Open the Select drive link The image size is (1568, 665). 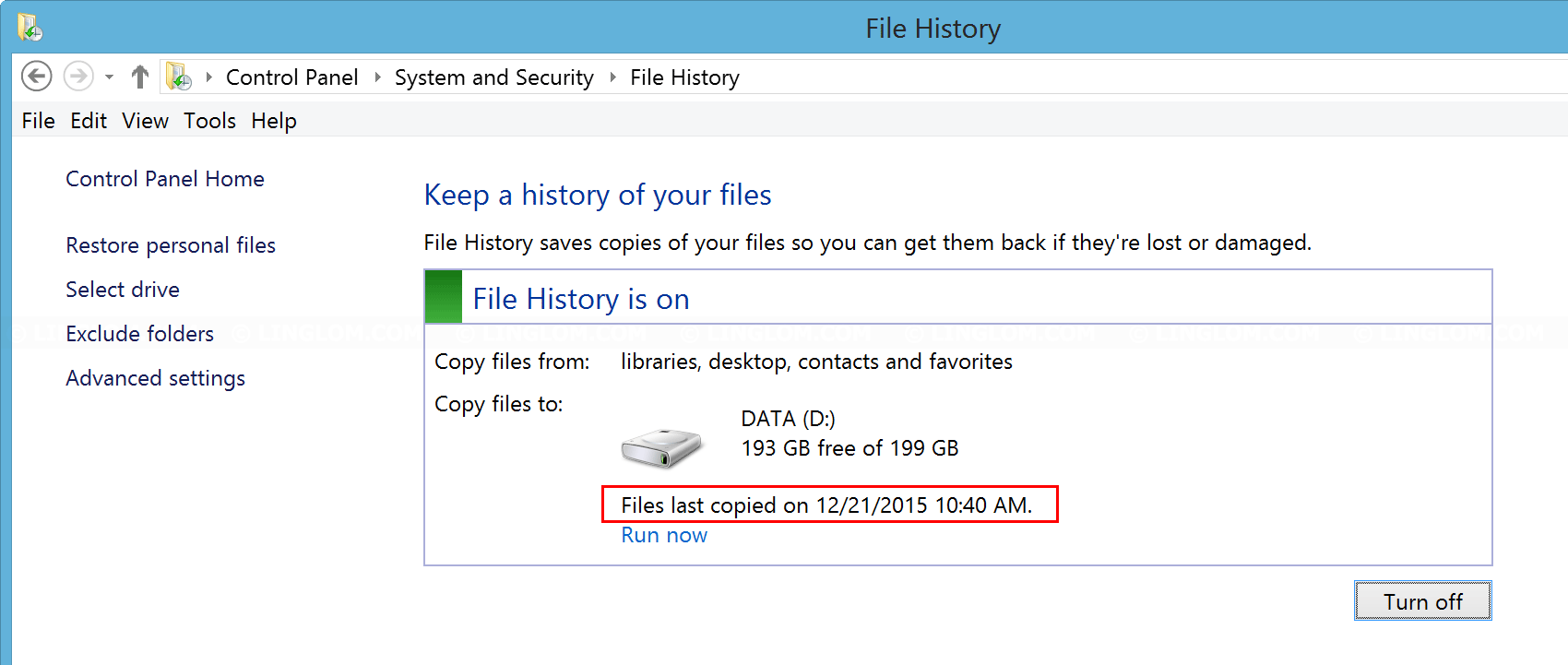click(123, 290)
